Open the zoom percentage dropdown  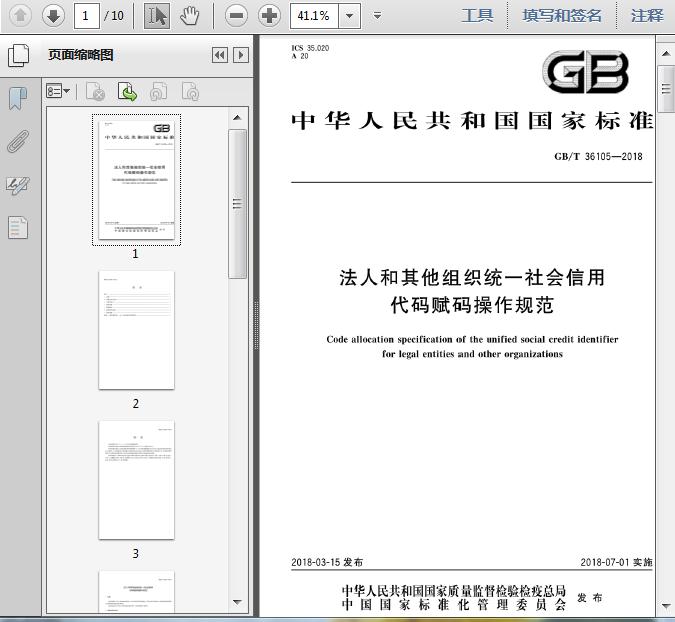[350, 16]
